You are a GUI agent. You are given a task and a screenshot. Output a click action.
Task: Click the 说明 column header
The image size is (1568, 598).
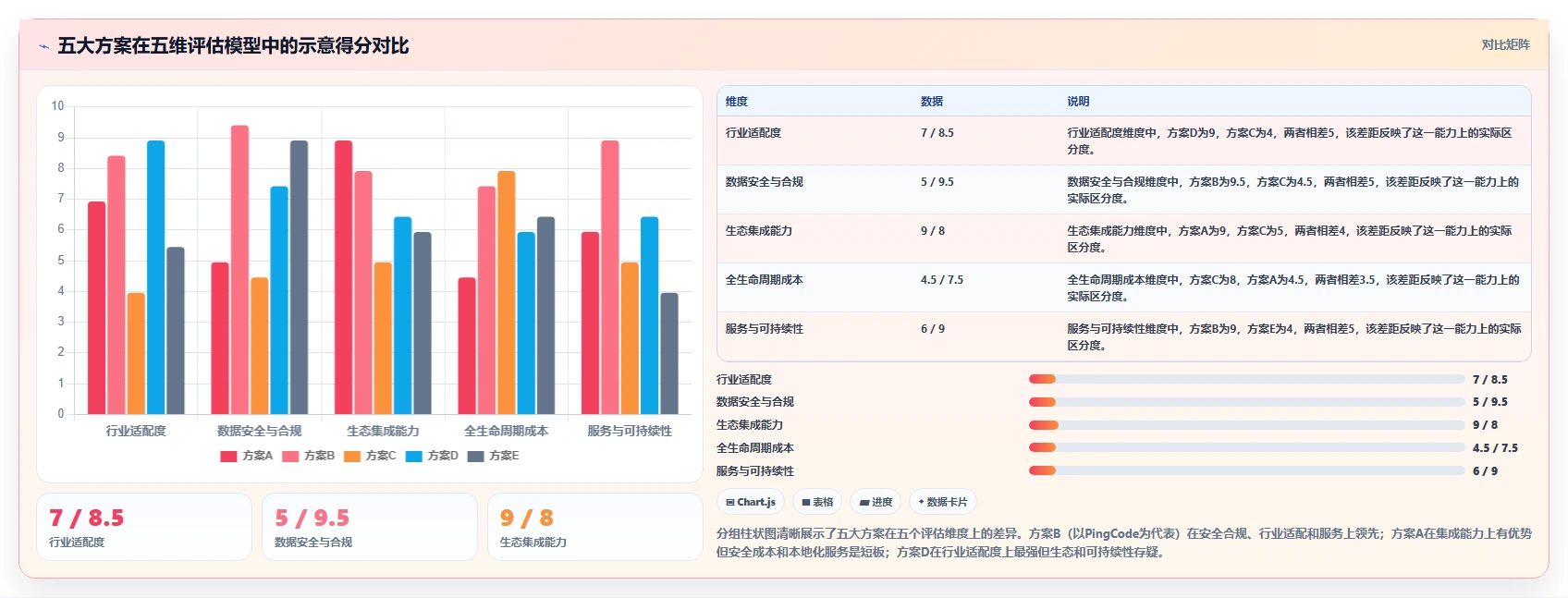1078,102
